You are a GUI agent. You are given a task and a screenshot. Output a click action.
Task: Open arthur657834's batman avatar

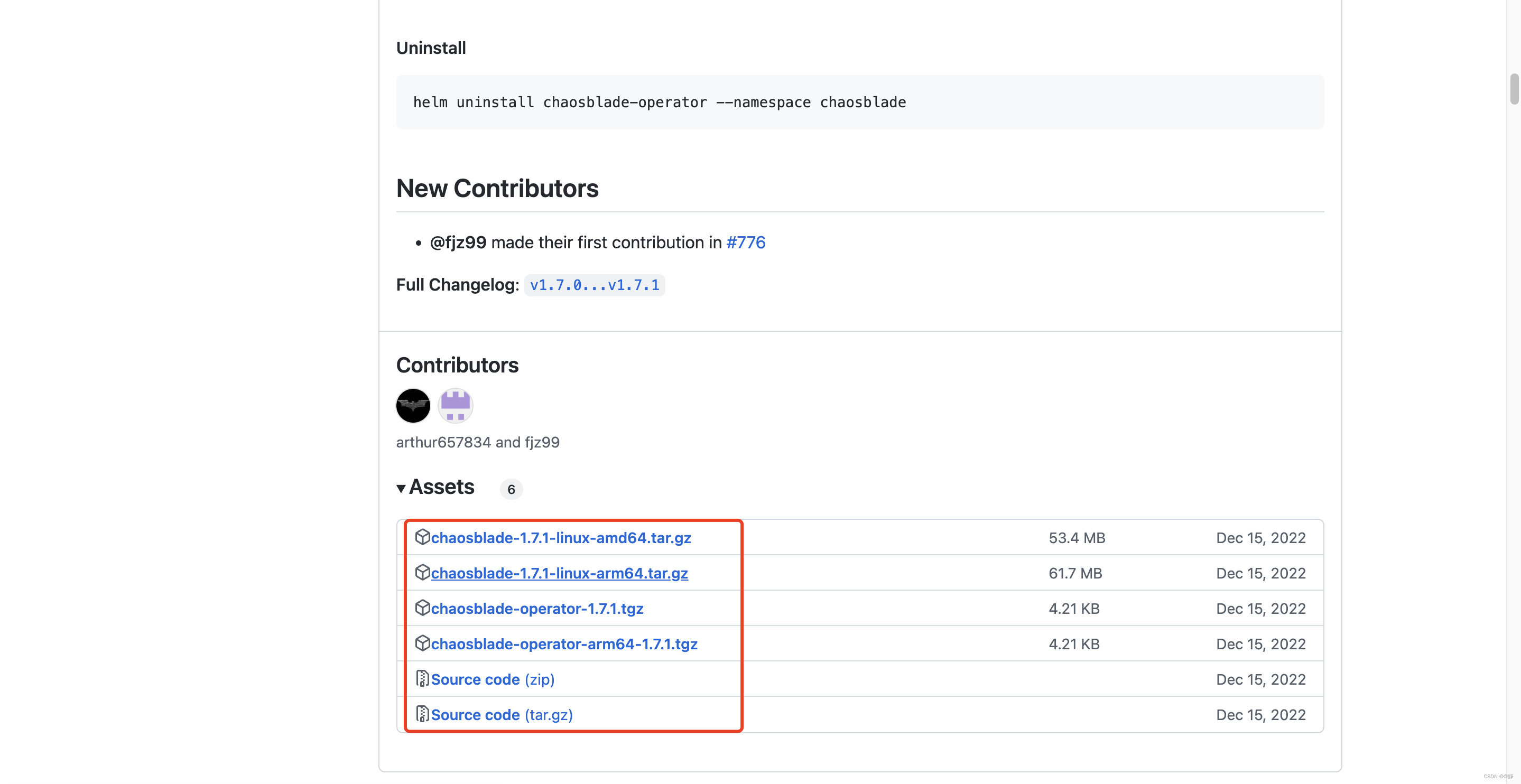click(413, 406)
